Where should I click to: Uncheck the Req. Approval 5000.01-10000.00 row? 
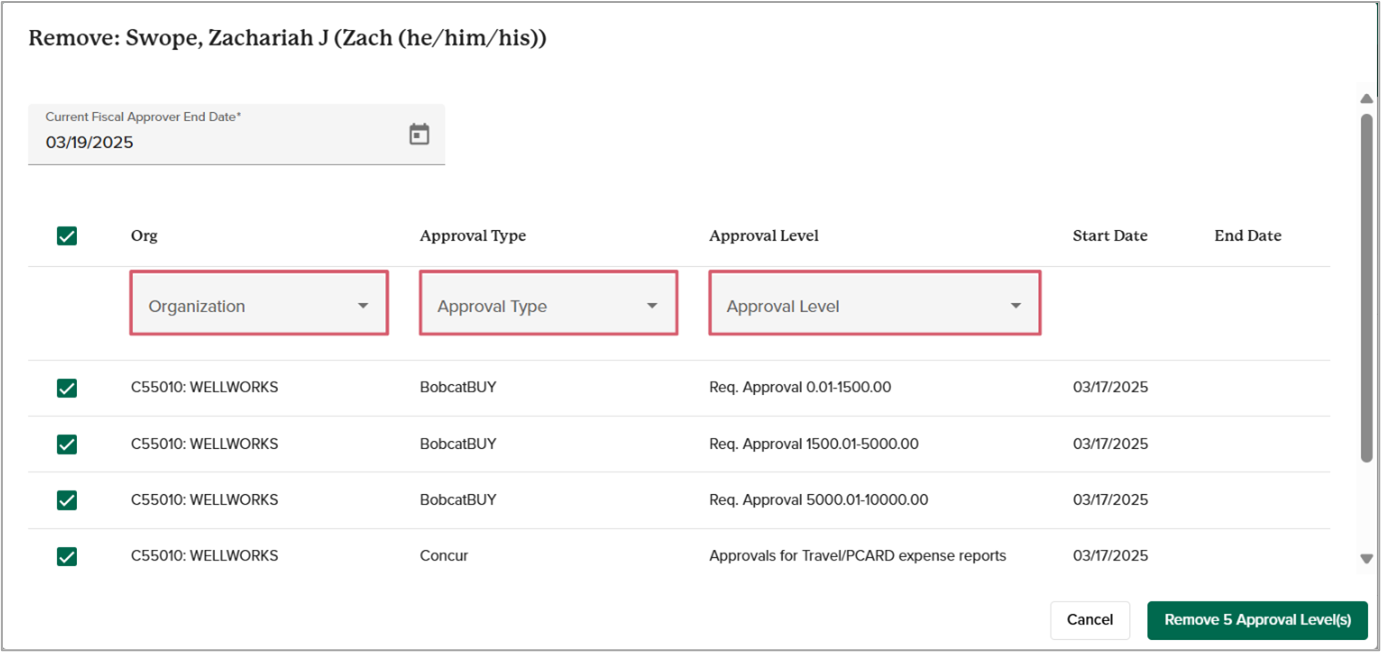click(67, 500)
